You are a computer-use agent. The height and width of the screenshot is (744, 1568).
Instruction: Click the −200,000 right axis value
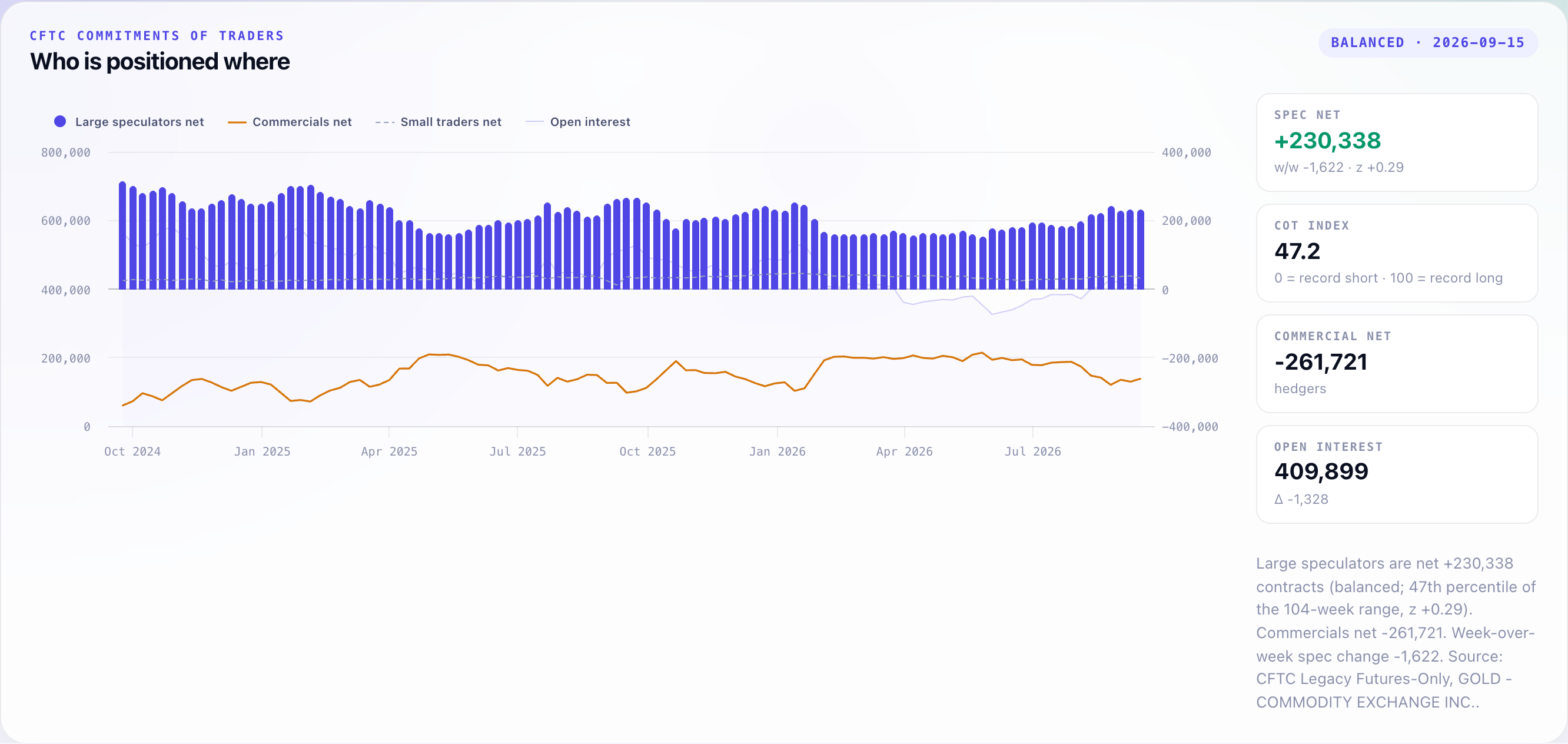pos(1190,358)
